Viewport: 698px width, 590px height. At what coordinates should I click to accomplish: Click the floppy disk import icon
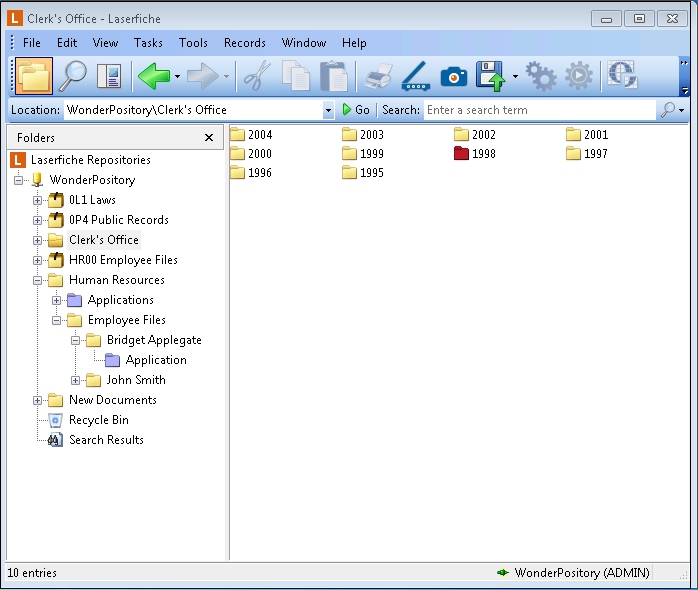(x=491, y=76)
